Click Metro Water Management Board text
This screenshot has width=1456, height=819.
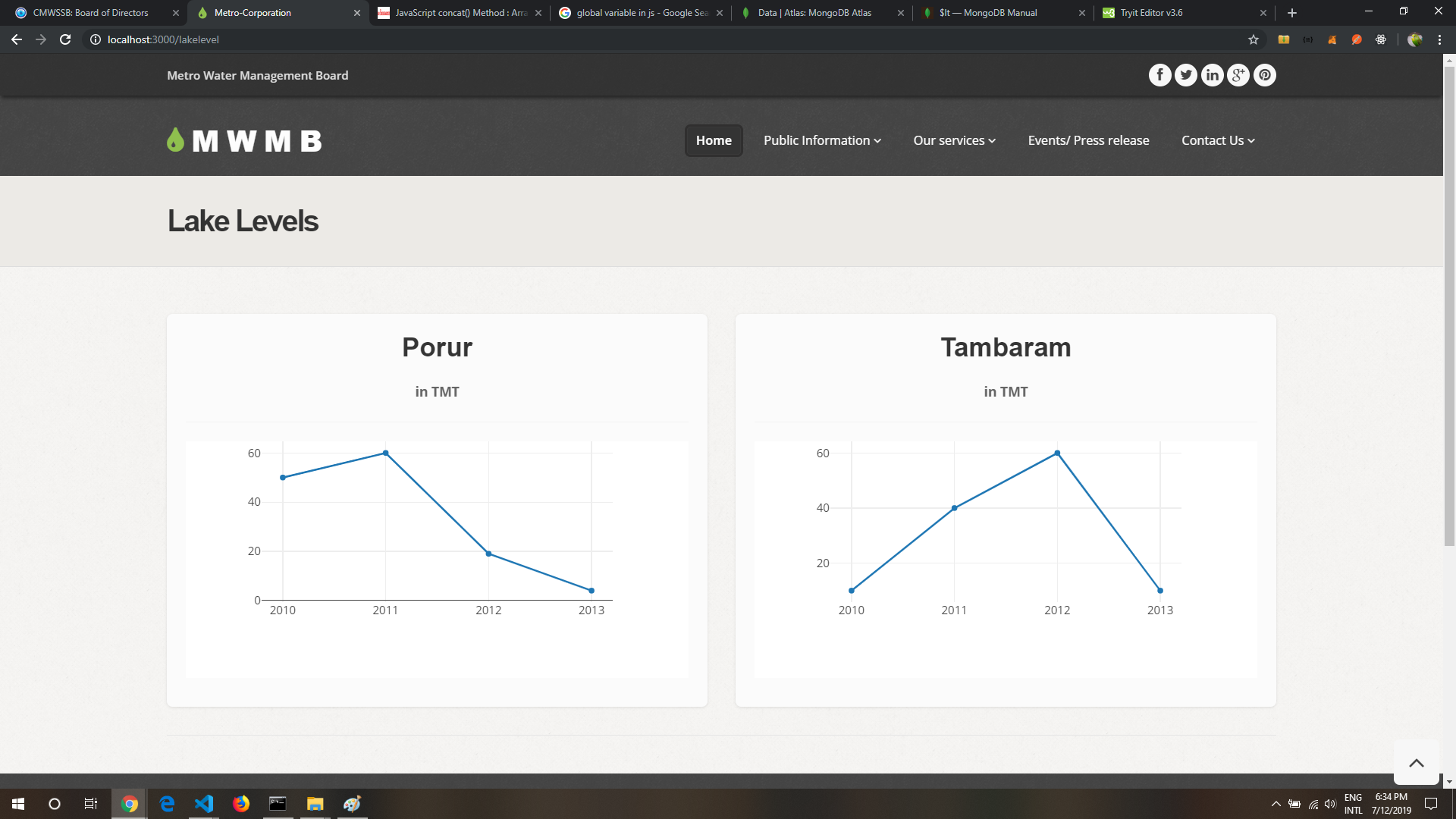(258, 75)
